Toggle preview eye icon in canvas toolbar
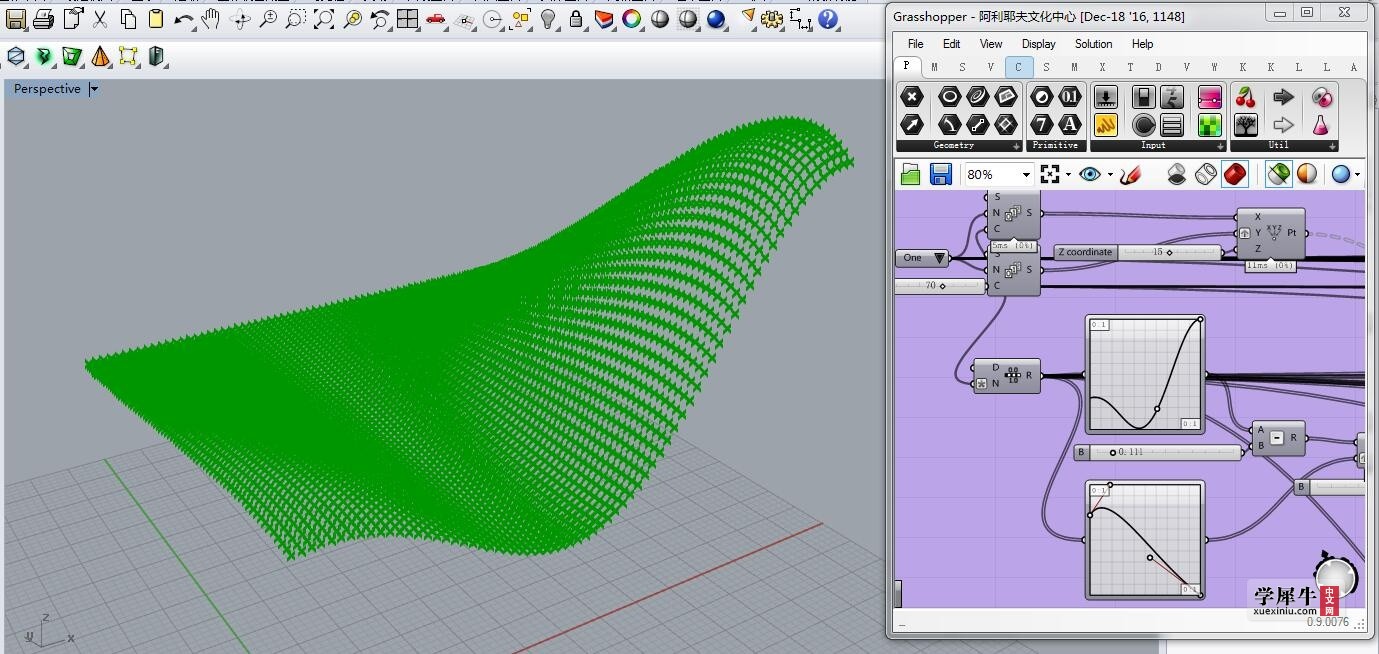The width and height of the screenshot is (1379, 654). [1089, 174]
